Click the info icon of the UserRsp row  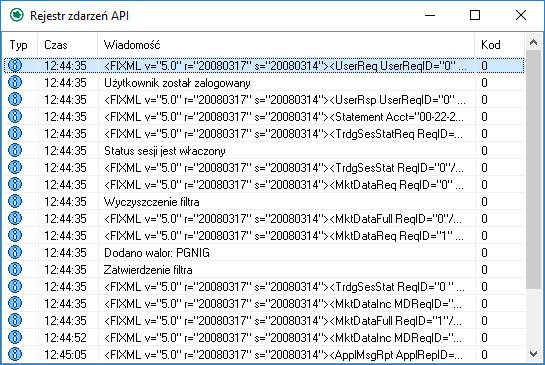pos(15,99)
